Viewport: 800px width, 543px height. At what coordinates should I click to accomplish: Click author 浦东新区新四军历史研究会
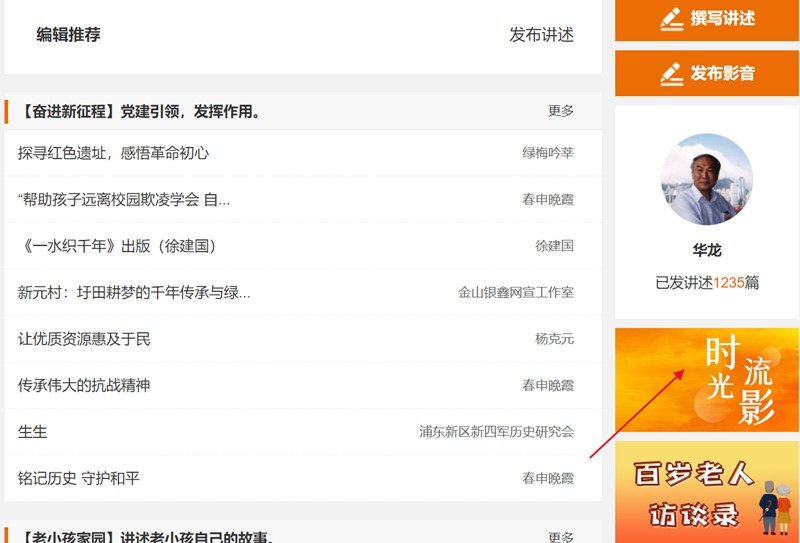click(x=496, y=432)
